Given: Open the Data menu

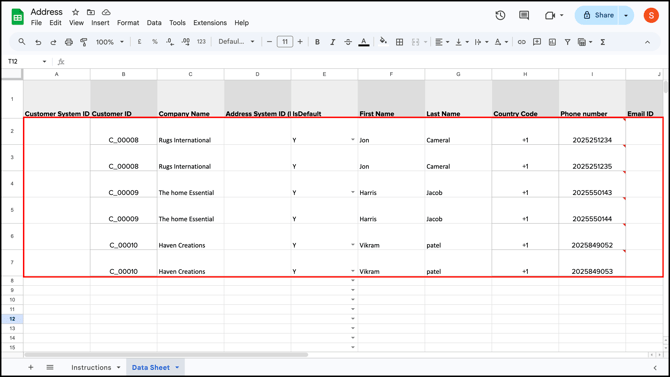Looking at the screenshot, I should point(154,23).
